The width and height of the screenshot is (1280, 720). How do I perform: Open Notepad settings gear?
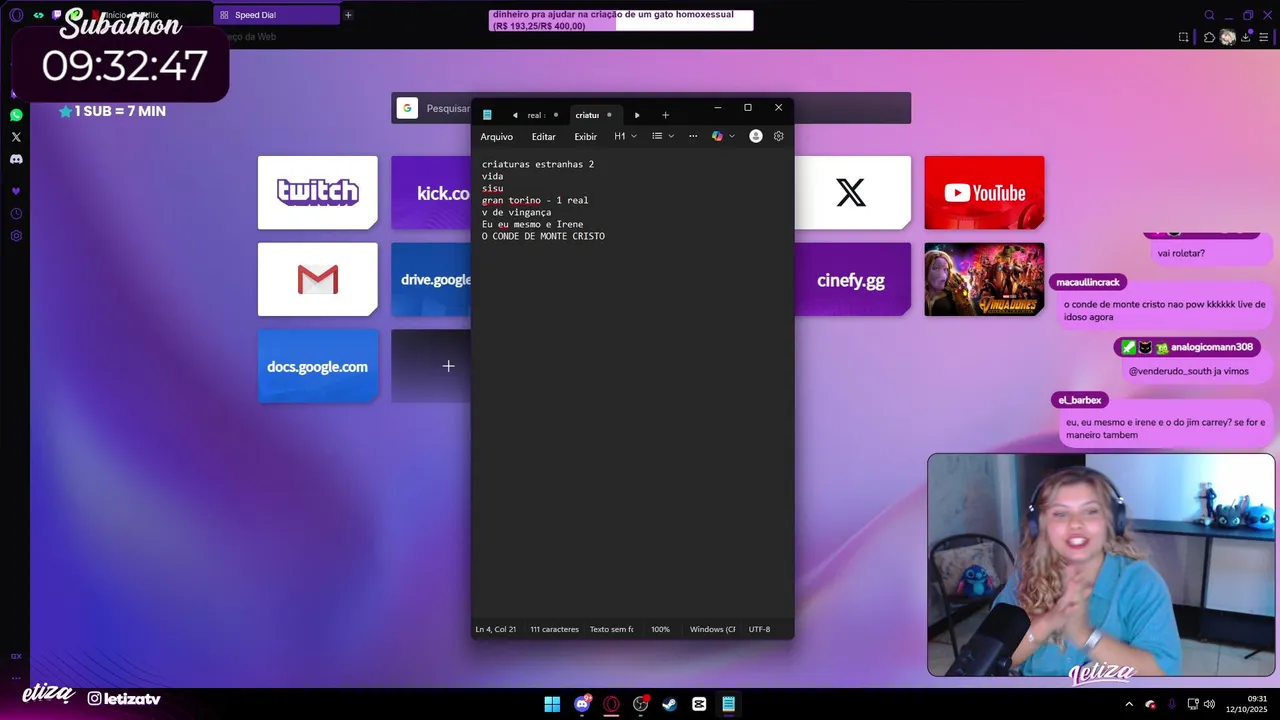tap(779, 136)
